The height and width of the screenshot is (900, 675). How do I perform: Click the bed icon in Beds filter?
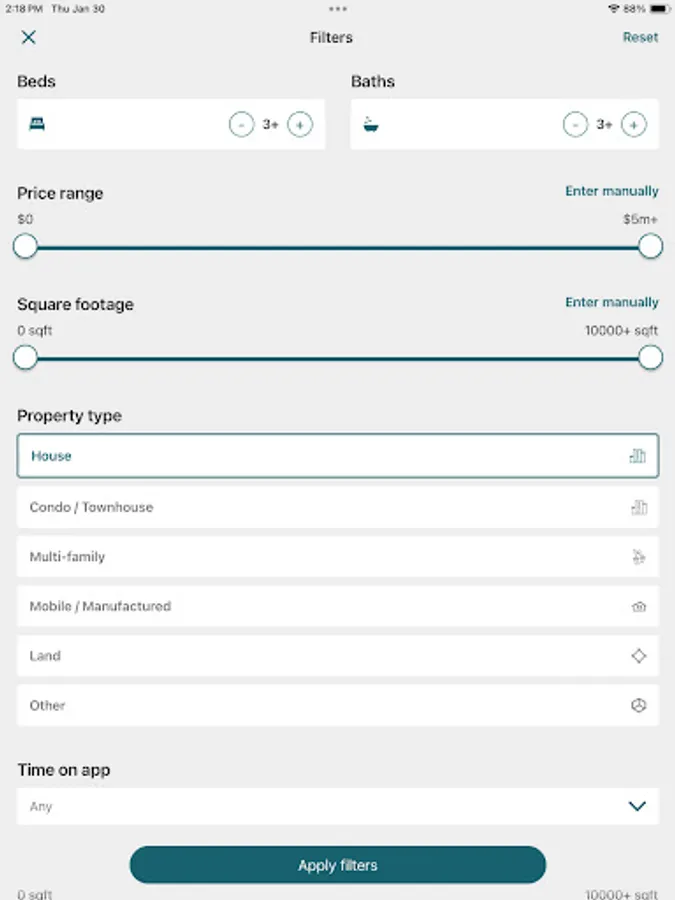click(x=35, y=124)
